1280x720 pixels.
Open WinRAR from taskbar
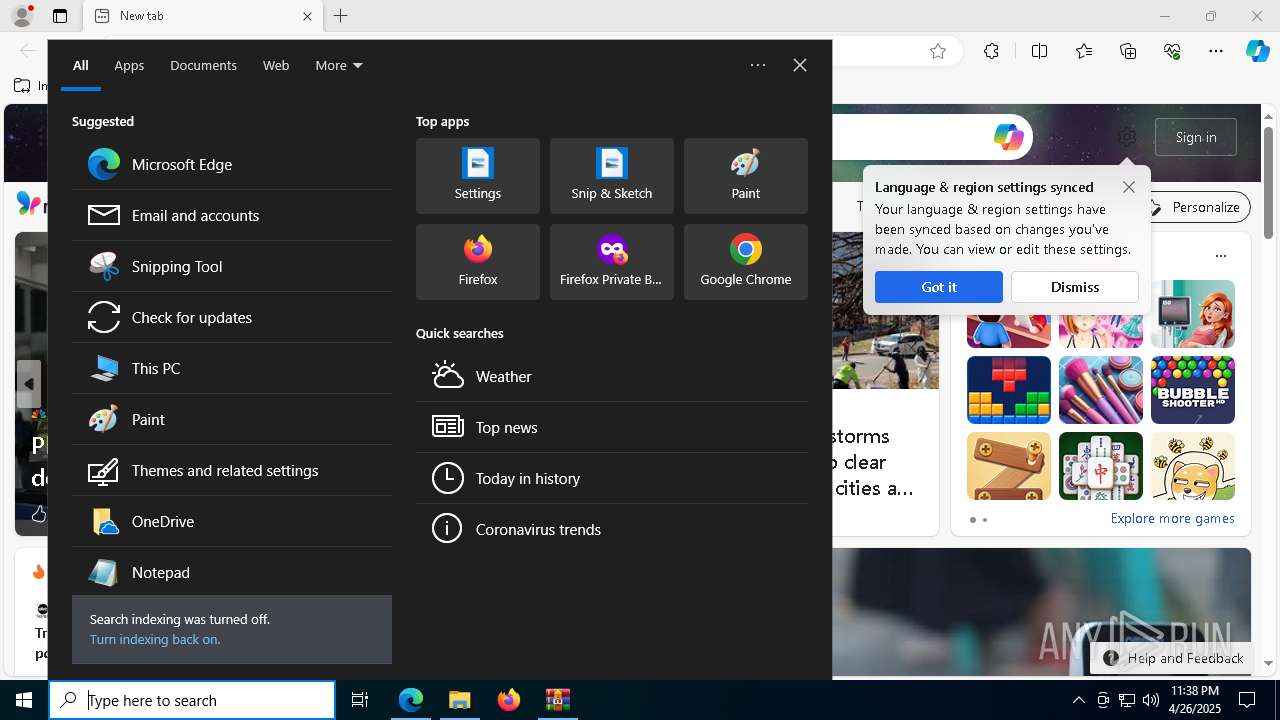click(558, 700)
